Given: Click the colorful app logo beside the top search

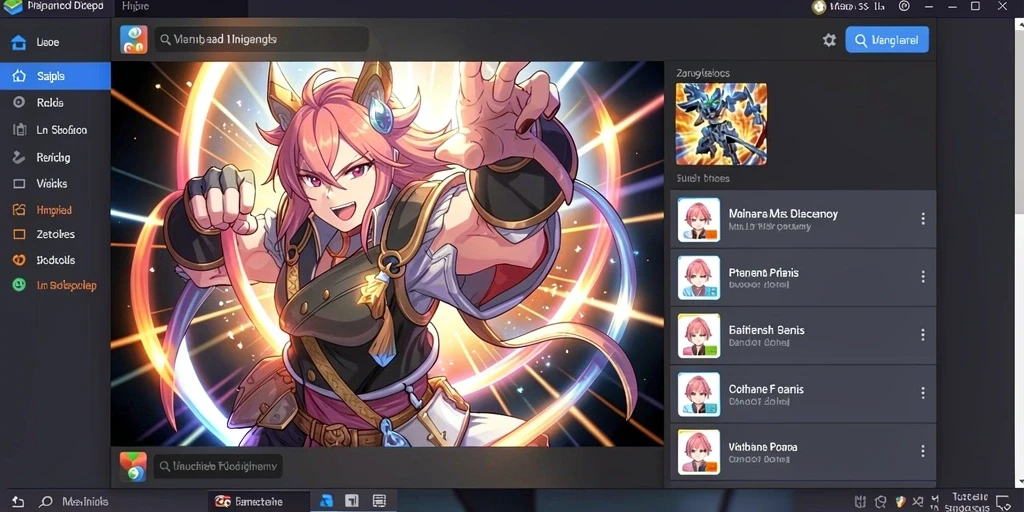Looking at the screenshot, I should [x=134, y=40].
